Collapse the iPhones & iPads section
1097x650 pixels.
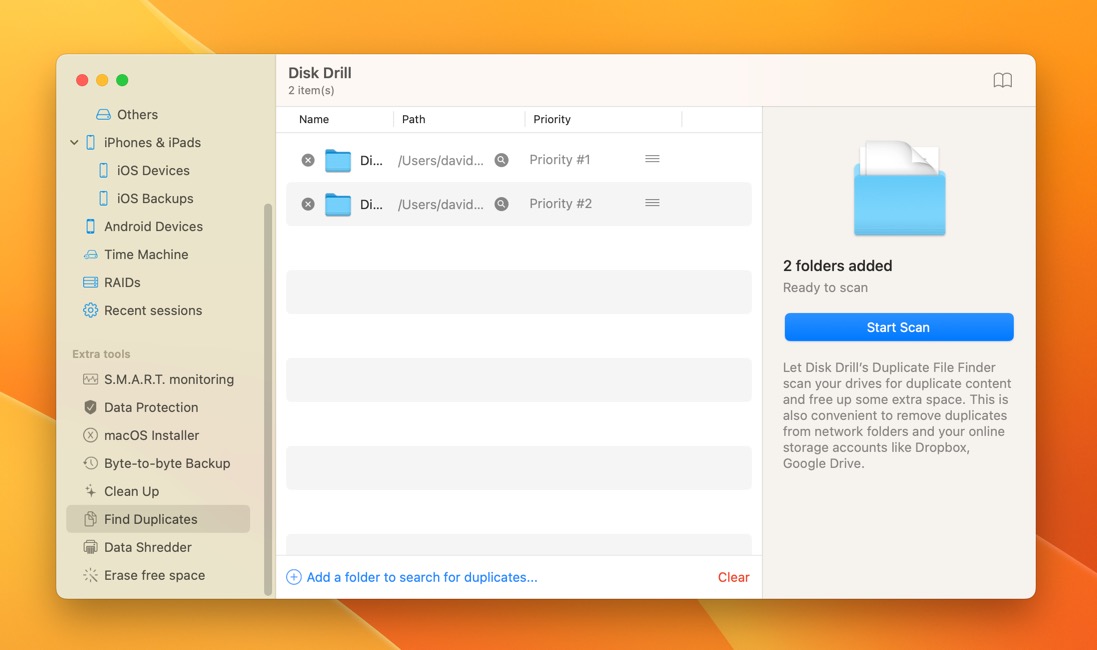click(x=74, y=143)
